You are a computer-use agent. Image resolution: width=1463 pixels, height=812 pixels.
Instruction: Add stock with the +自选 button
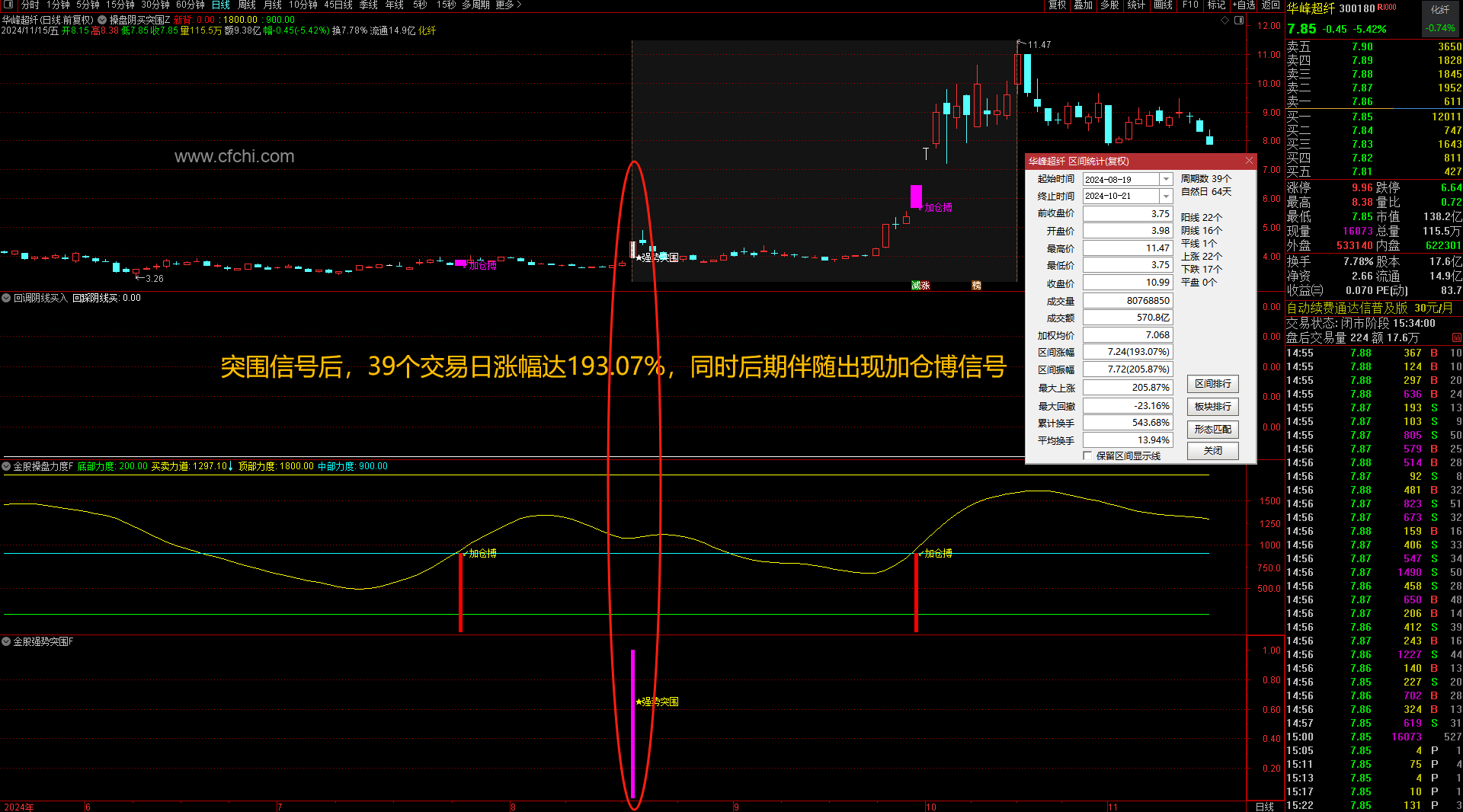(1244, 5)
